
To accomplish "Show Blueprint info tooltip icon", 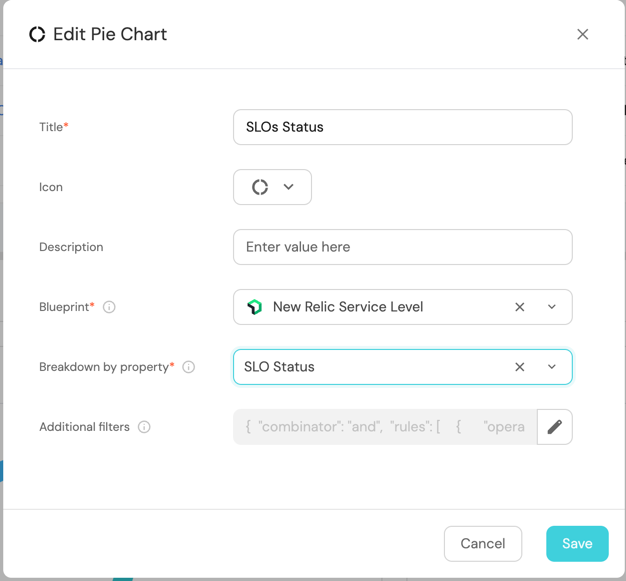I will click(x=109, y=307).
